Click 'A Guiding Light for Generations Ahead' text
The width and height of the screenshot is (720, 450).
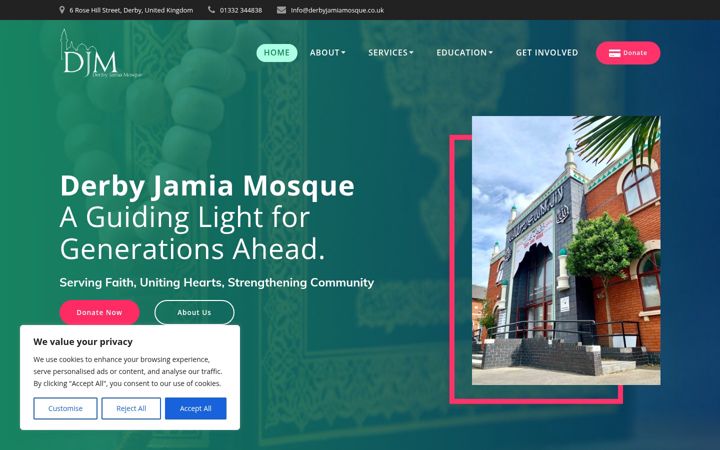[x=192, y=233]
